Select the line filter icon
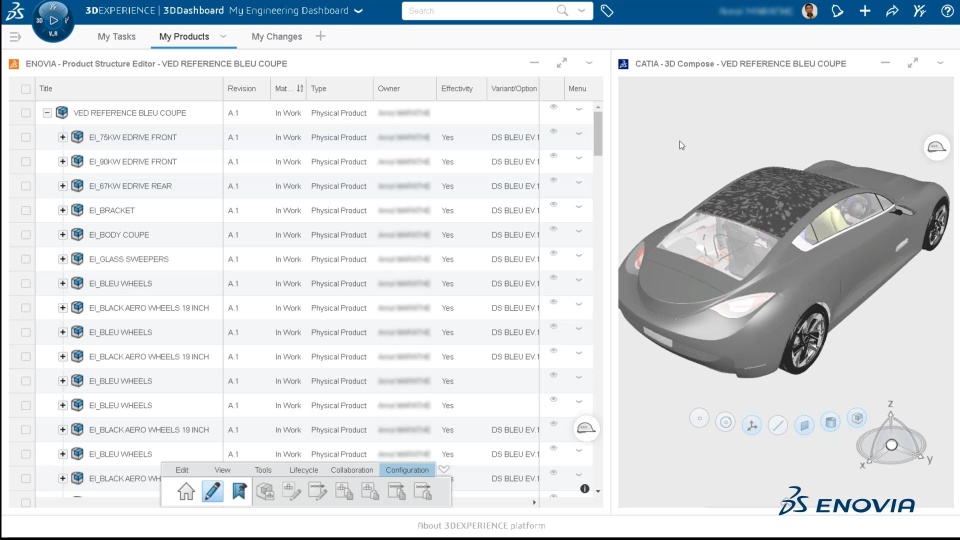 tap(778, 425)
